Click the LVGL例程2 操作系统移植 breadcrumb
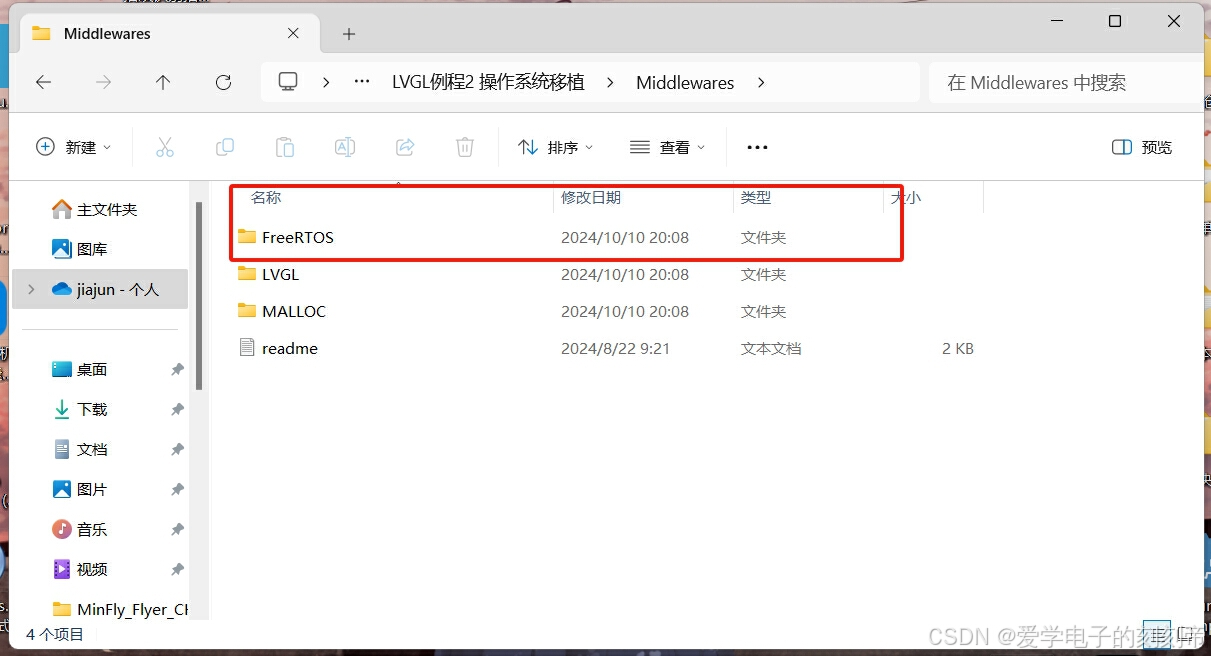Screen dimensions: 1211x656 tap(488, 82)
